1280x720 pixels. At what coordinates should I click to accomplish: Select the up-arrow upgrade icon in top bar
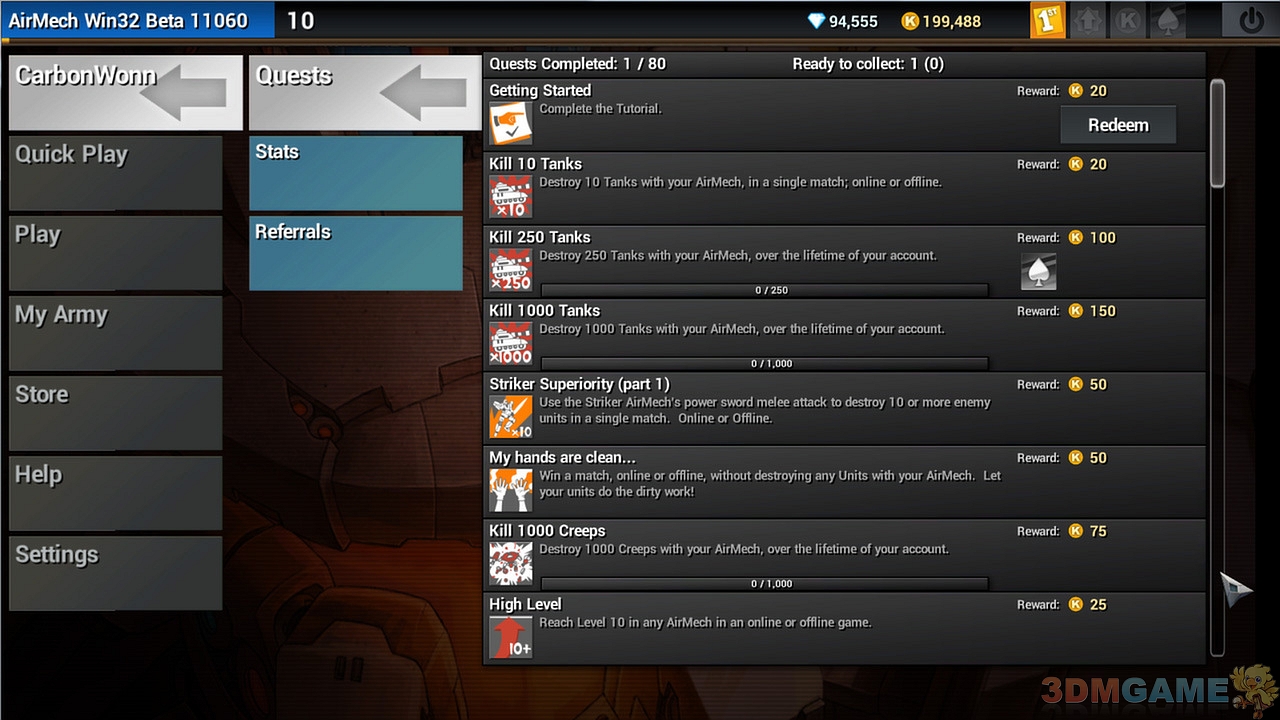[x=1088, y=20]
